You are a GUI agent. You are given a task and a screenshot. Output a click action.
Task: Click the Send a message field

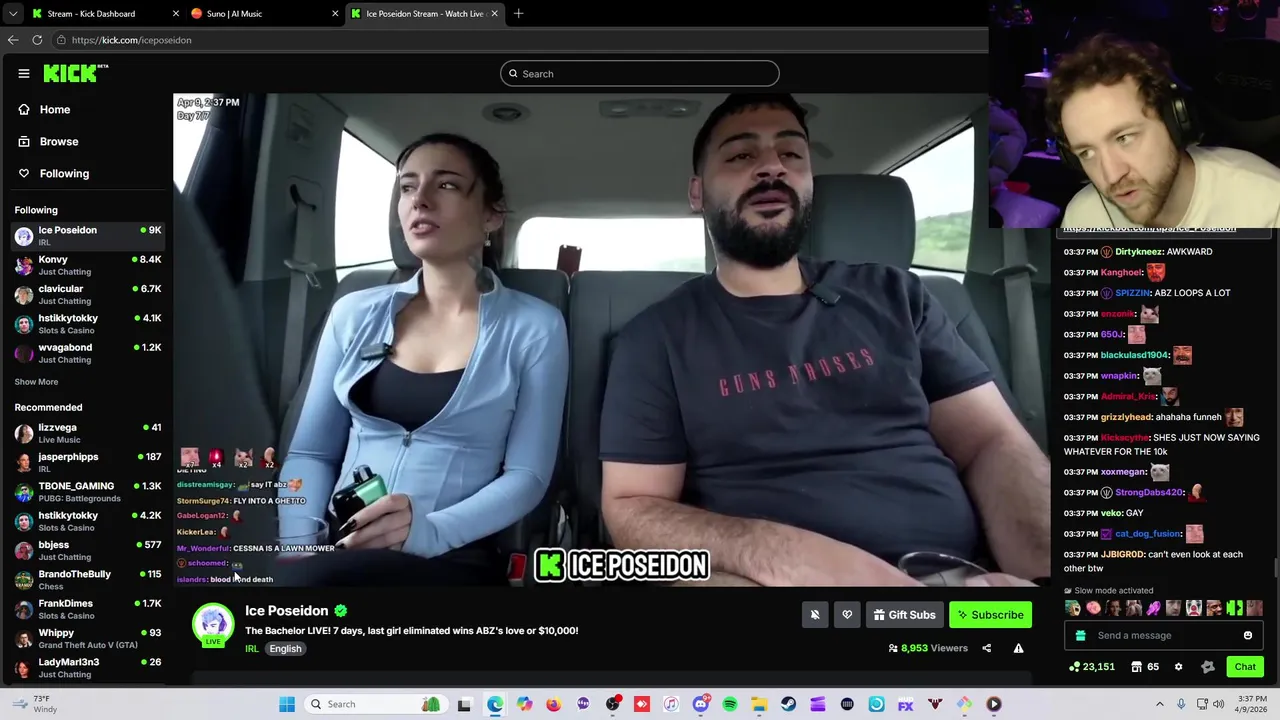click(x=1164, y=635)
